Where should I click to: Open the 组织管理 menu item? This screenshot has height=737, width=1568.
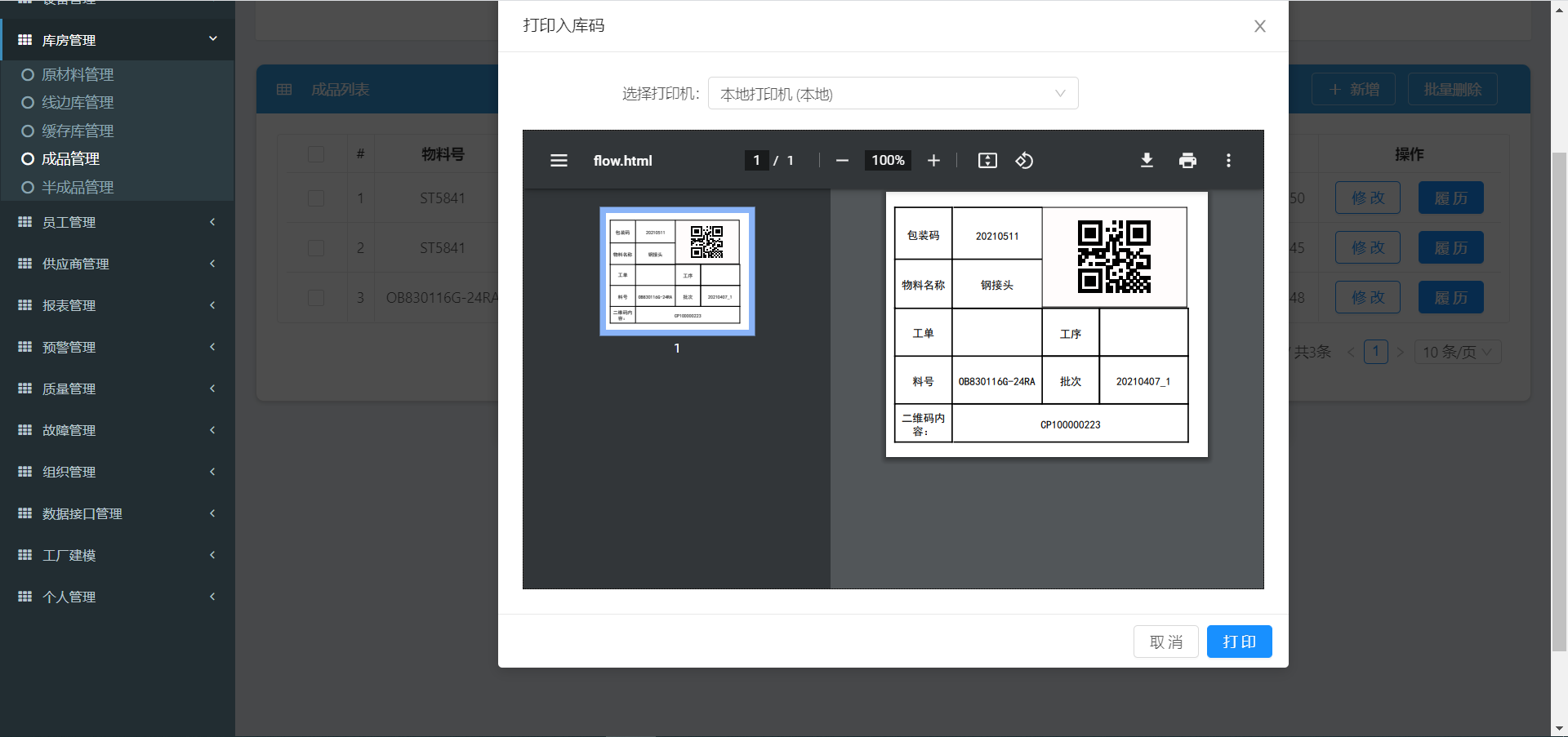[x=117, y=472]
